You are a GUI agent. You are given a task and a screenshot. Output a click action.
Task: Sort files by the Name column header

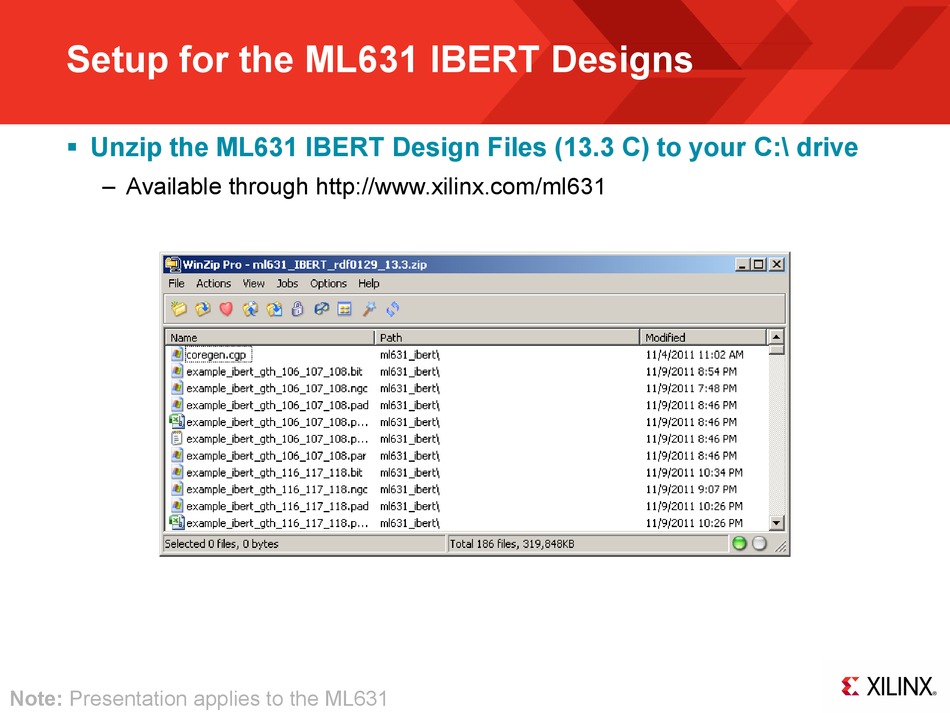tap(270, 337)
